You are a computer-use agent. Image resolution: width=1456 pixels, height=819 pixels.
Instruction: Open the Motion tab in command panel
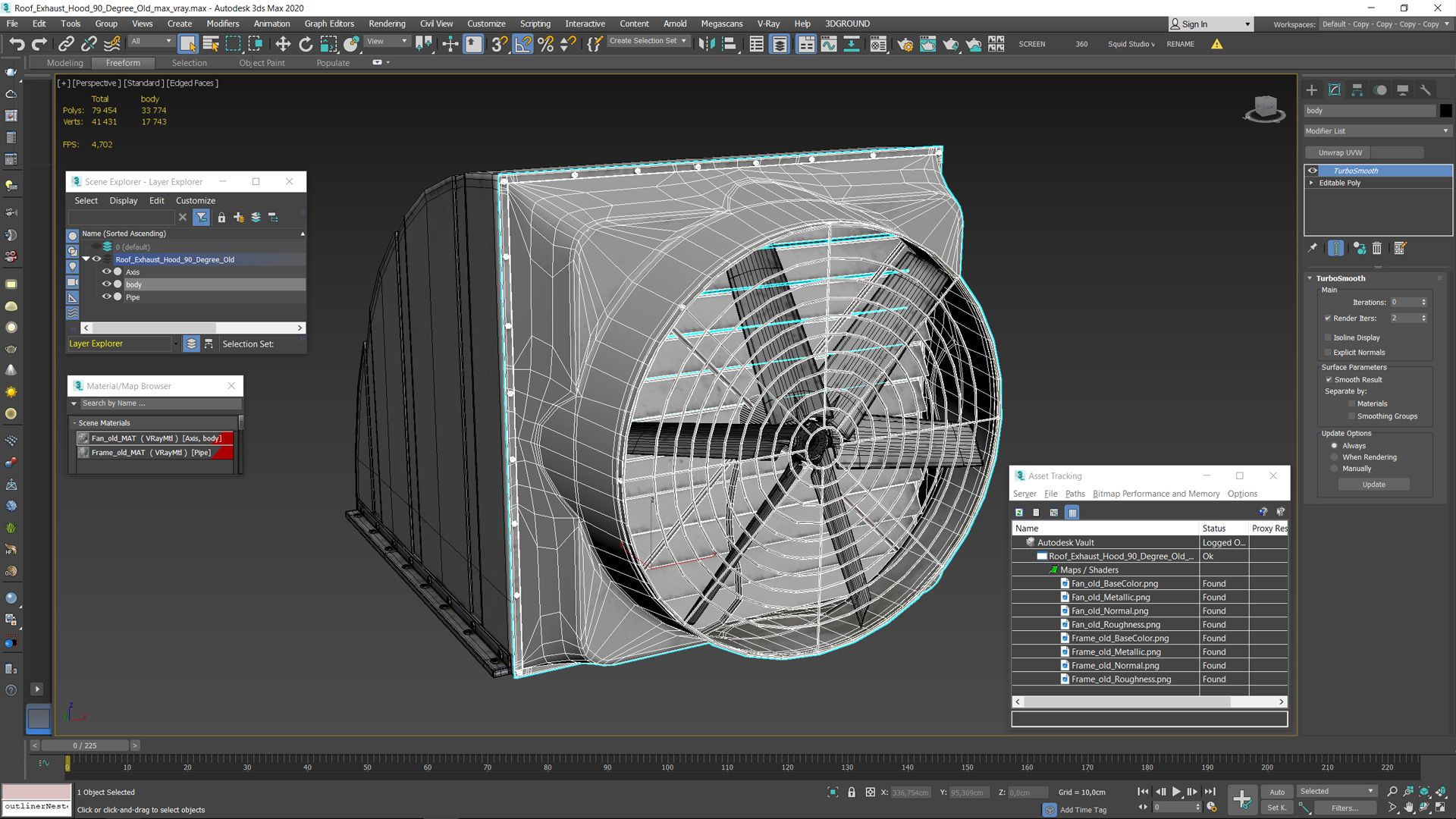1380,89
